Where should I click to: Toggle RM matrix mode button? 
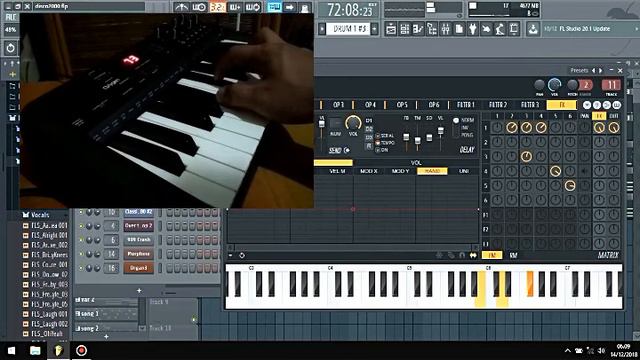[513, 256]
